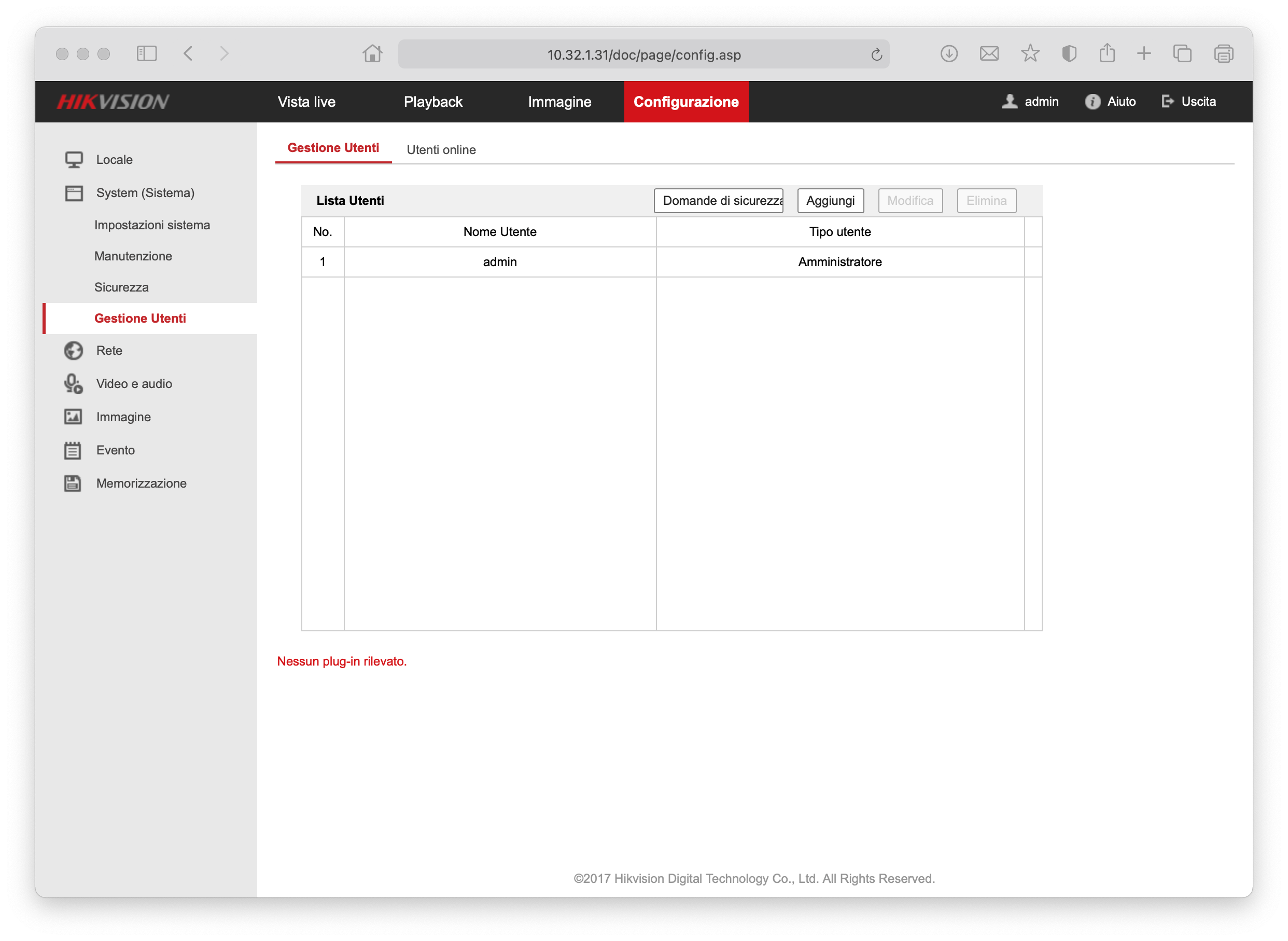Click the Aiuto help link
This screenshot has width=1288, height=941.
pos(1121,101)
